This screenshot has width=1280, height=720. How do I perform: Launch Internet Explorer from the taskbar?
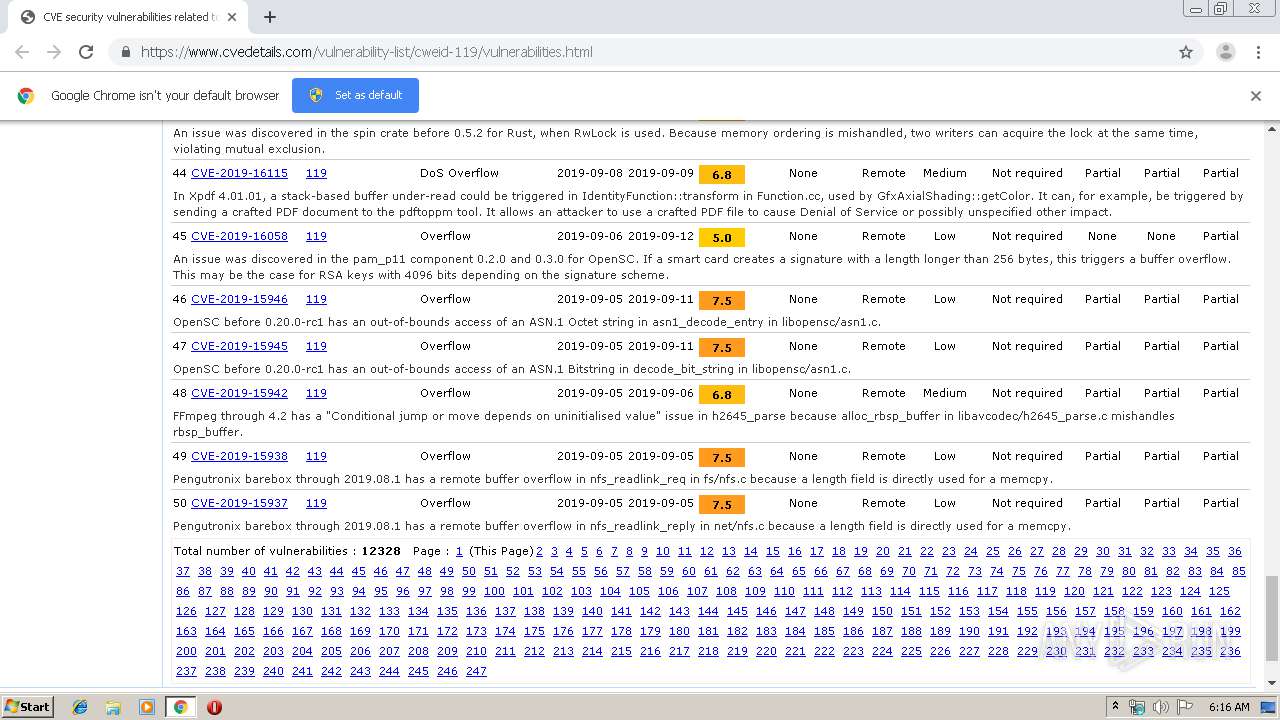(x=80, y=707)
